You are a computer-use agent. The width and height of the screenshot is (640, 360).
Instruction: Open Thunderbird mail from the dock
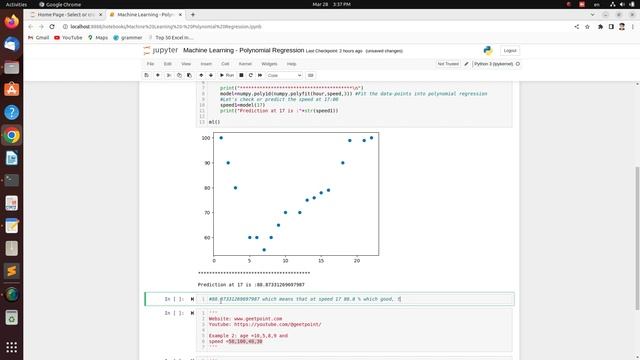click(11, 44)
